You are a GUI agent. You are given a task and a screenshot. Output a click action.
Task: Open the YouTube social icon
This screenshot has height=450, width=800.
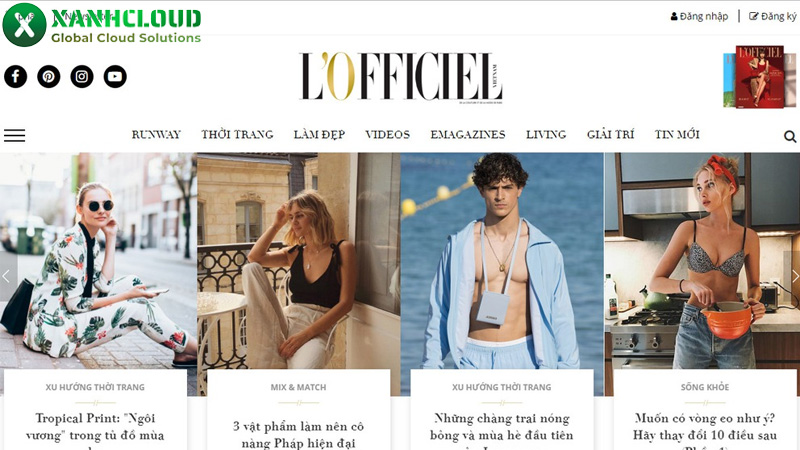(x=115, y=77)
